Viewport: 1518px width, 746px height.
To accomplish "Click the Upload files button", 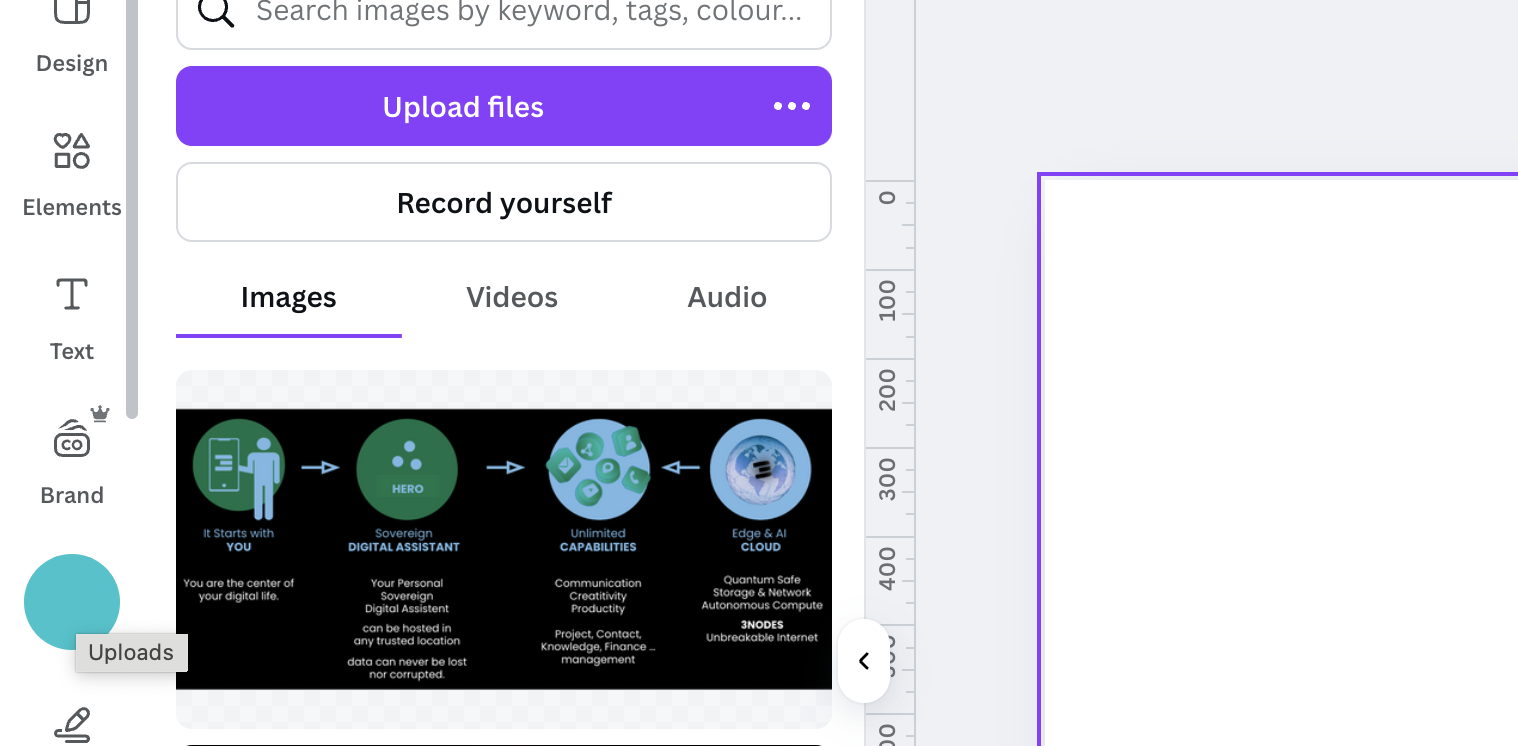I will pyautogui.click(x=463, y=106).
